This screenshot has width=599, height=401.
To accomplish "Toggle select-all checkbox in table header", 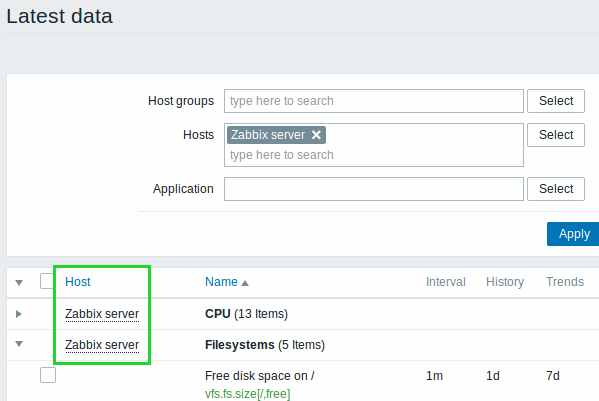I will point(47,281).
